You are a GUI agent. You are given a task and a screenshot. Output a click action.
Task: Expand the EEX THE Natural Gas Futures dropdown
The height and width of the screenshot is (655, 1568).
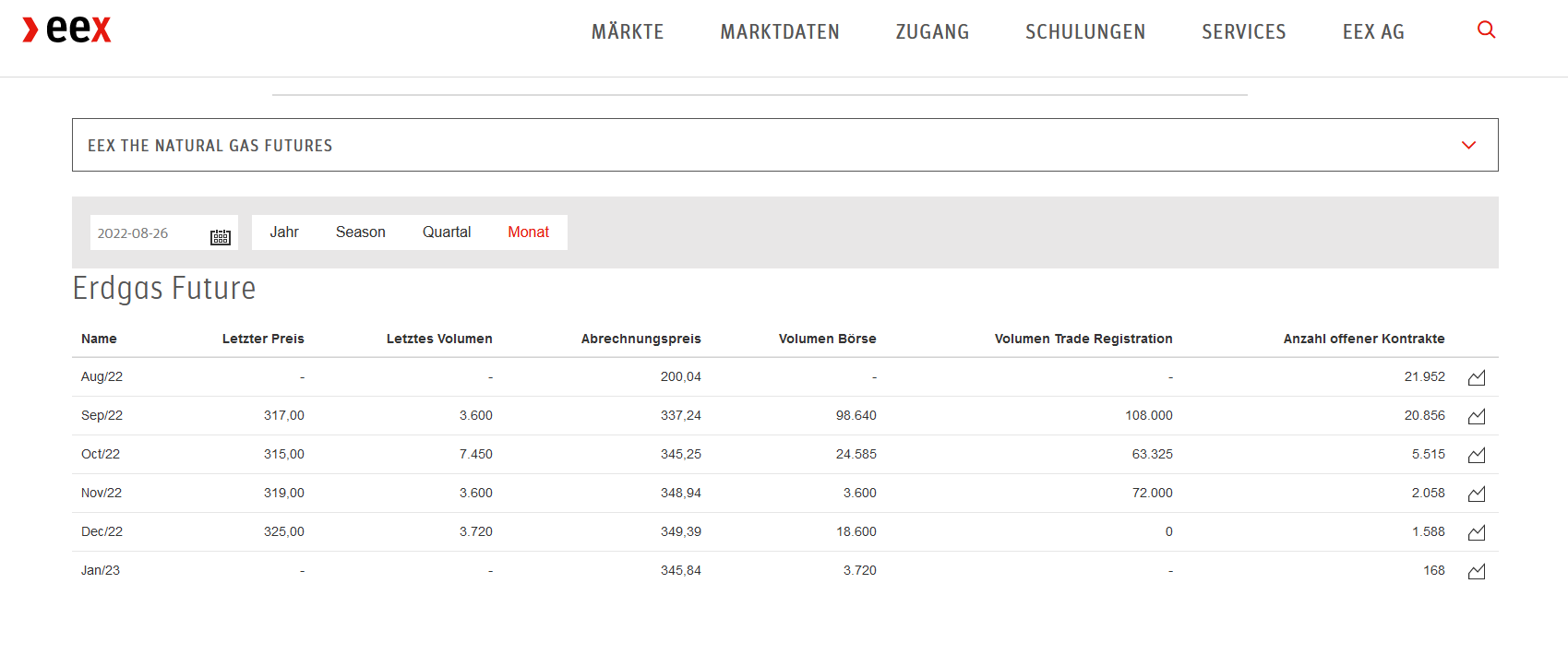784,145
